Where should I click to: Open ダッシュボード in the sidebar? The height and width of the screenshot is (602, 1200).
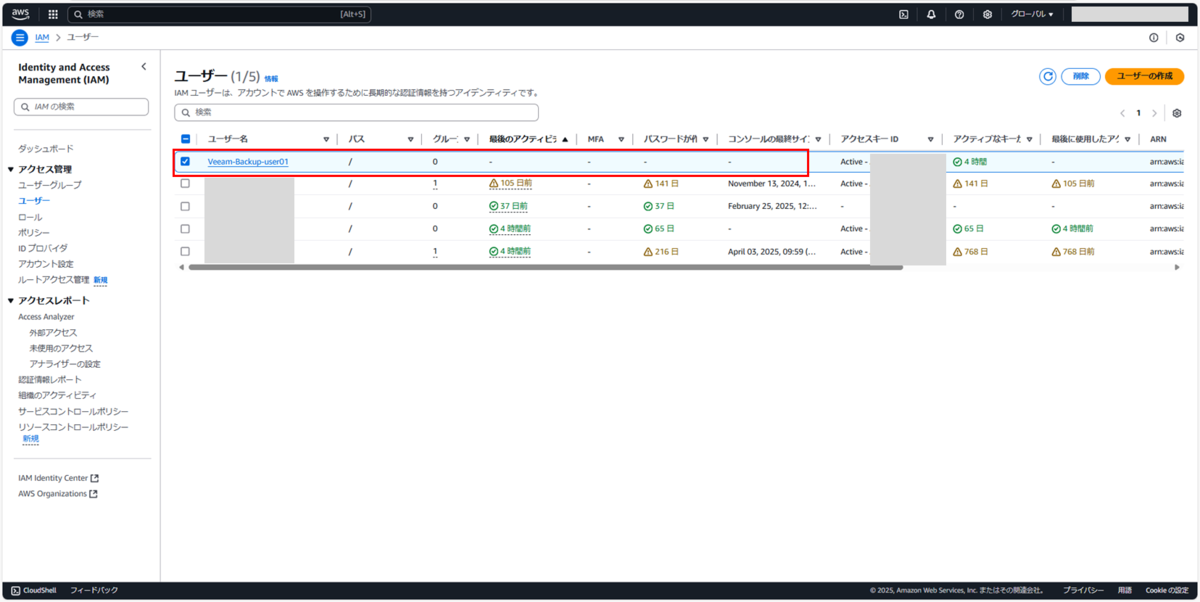(46, 148)
